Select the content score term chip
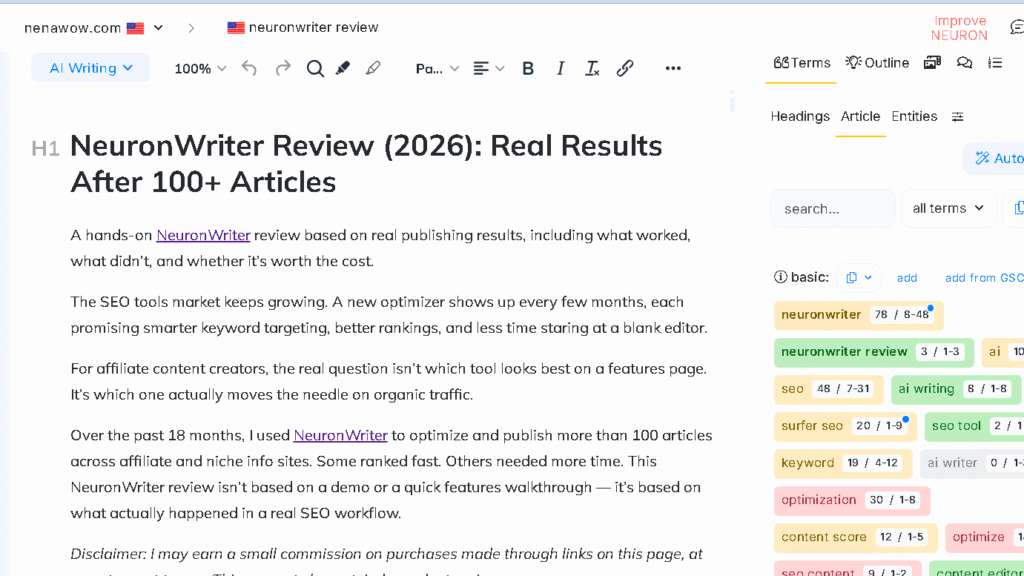This screenshot has height=576, width=1024. [856, 538]
